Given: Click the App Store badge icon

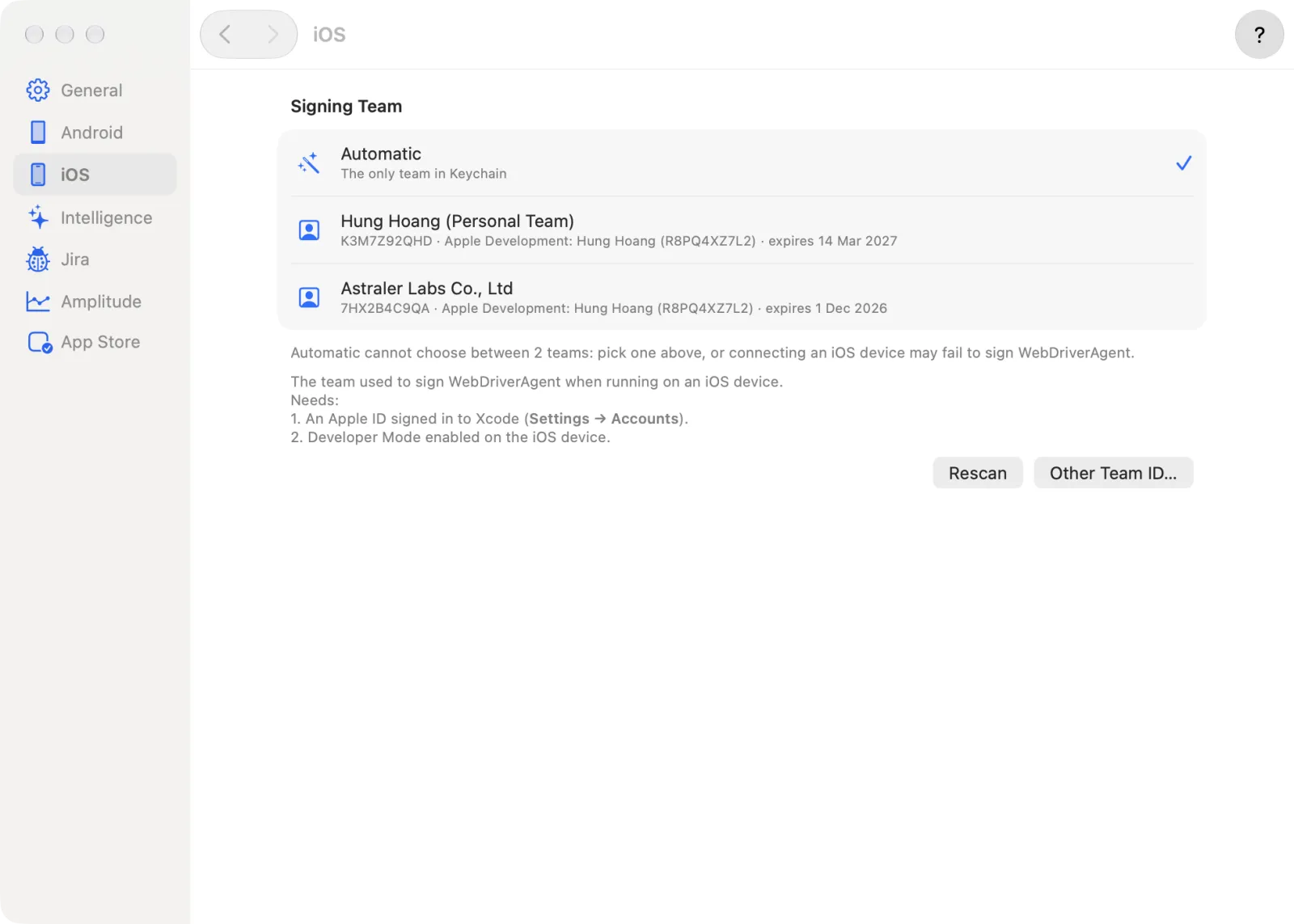Looking at the screenshot, I should [40, 343].
